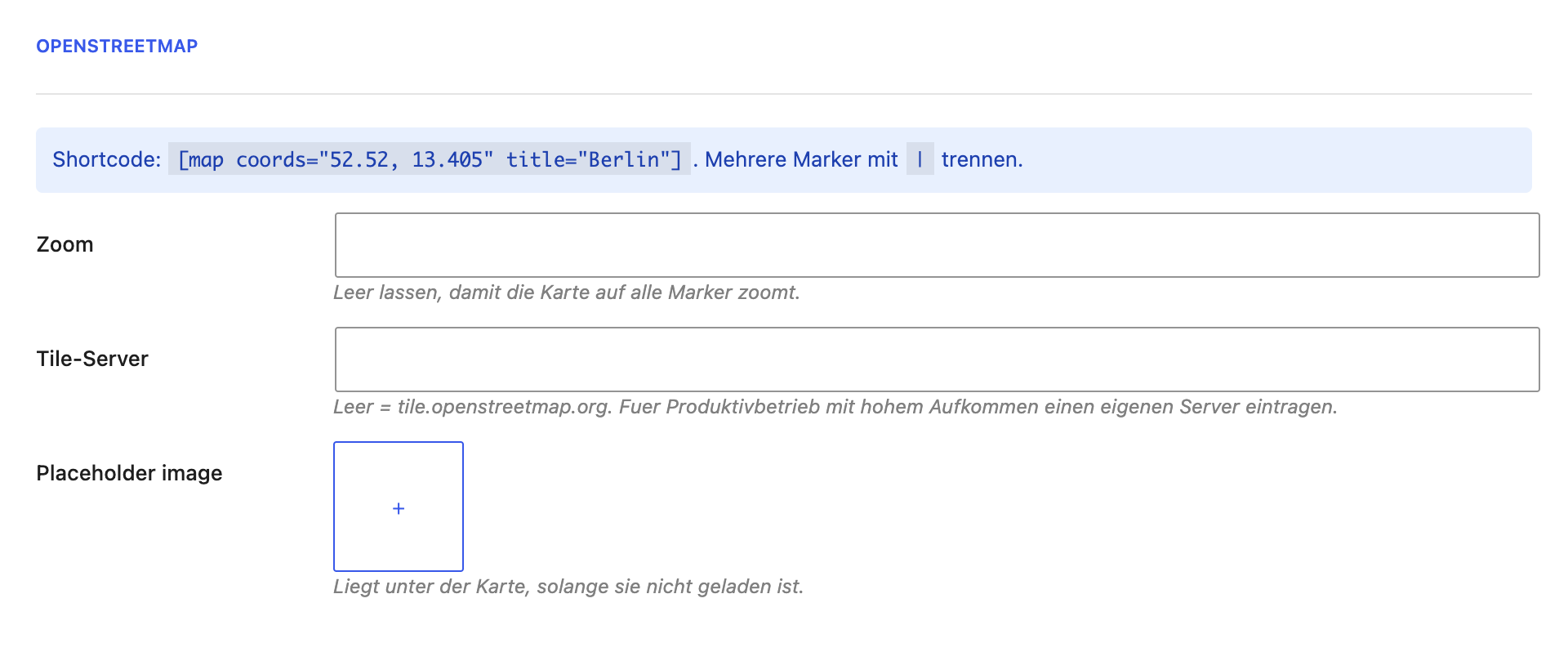Click the plus icon to add placeholder image
1568x652 pixels.
(399, 507)
